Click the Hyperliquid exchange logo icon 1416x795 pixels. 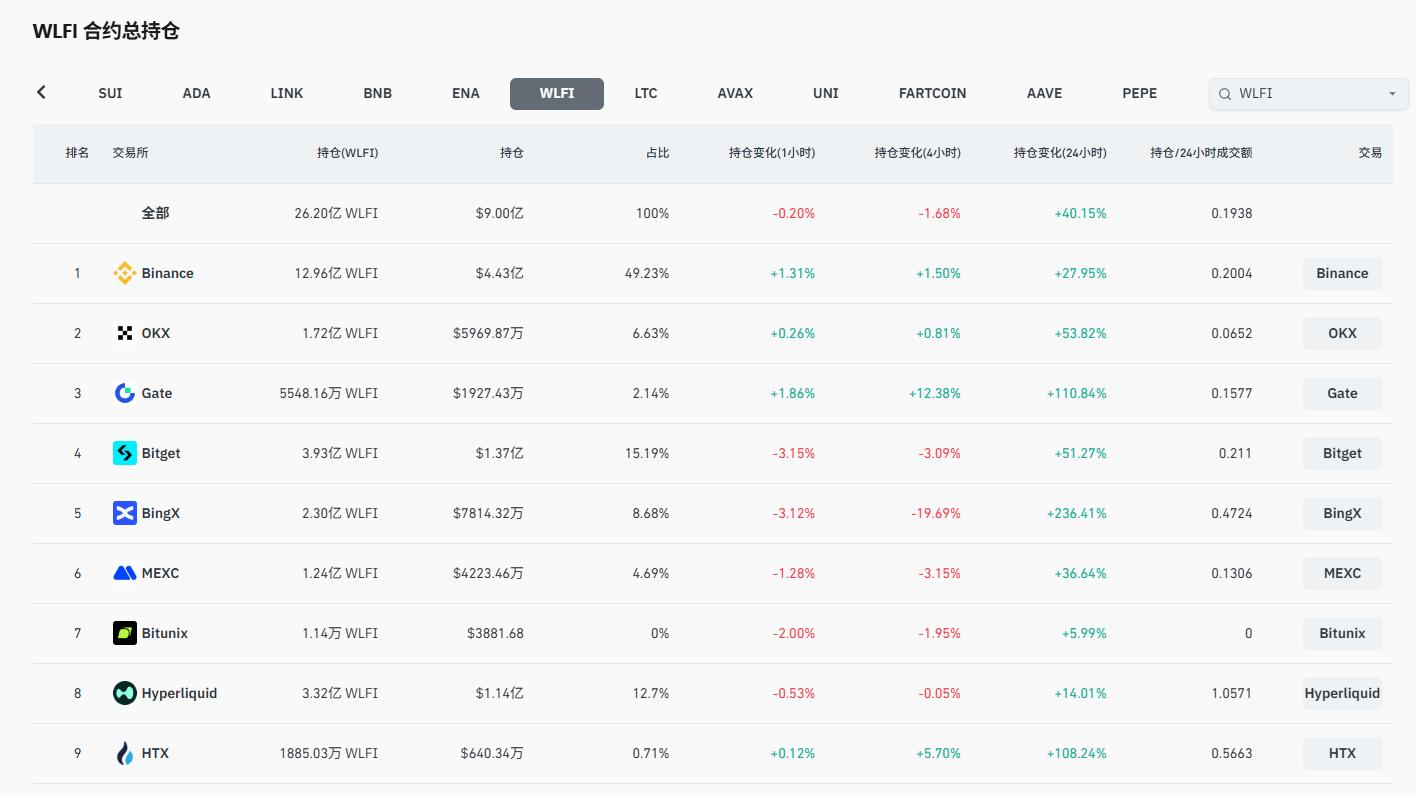[x=124, y=693]
